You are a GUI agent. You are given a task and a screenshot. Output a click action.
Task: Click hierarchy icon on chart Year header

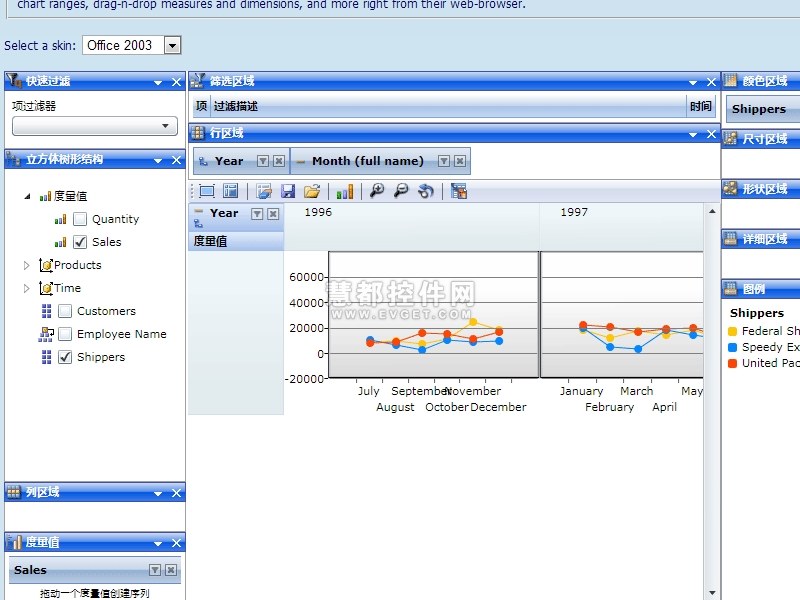point(198,223)
